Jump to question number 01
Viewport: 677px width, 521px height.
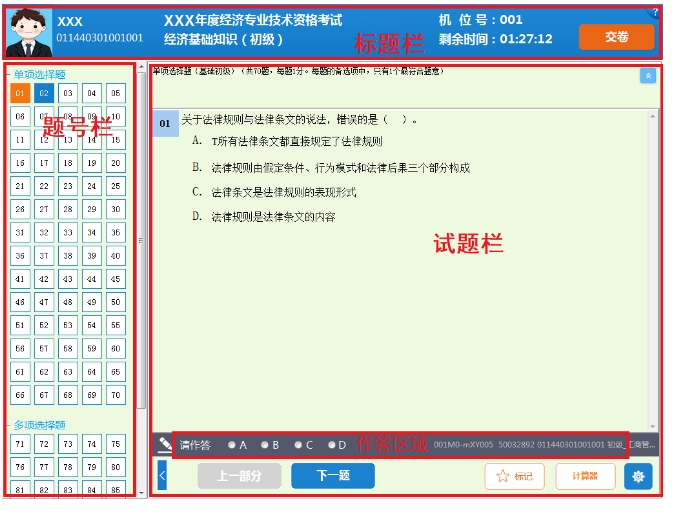(20, 94)
